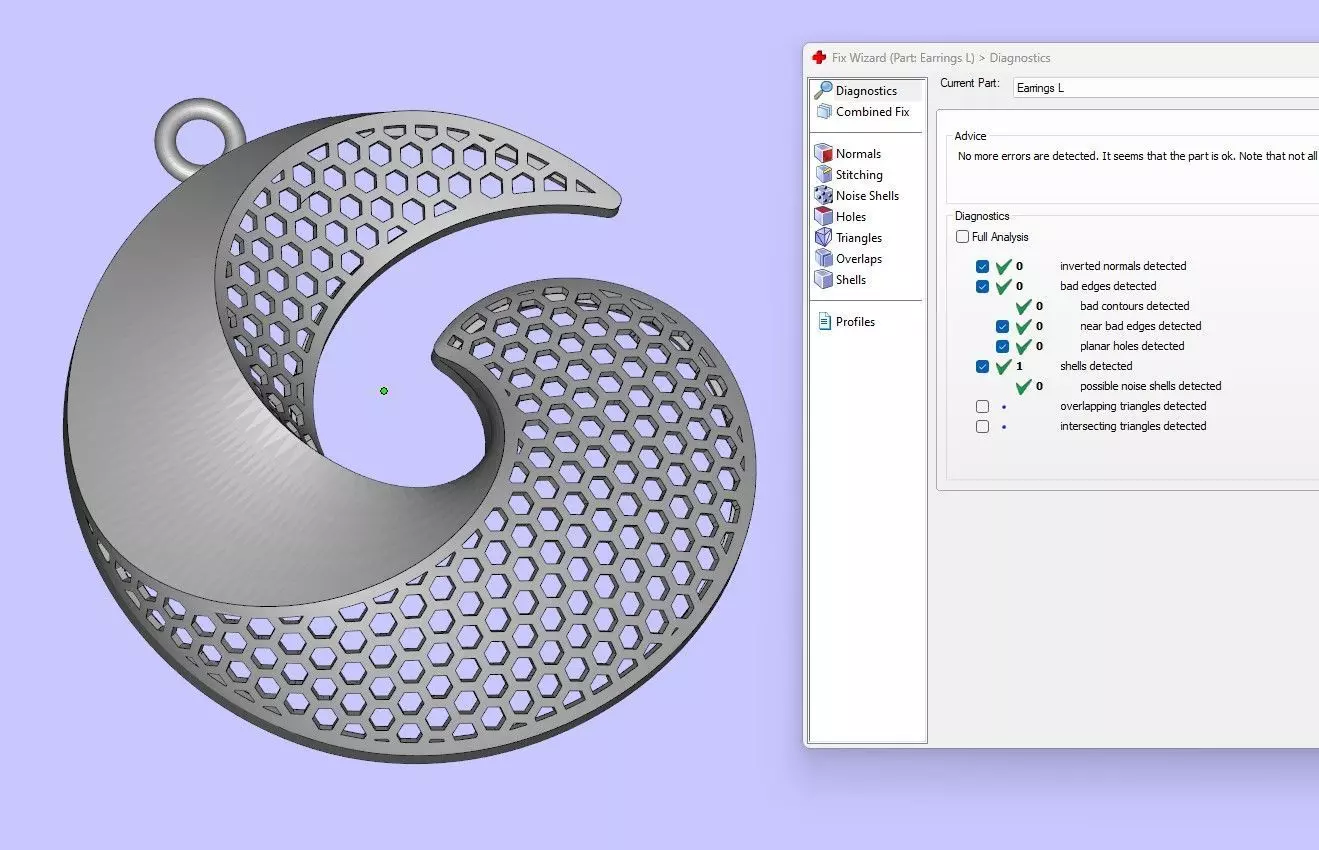This screenshot has height=850, width=1319.
Task: Click the Stitching cube icon
Action: tap(823, 175)
